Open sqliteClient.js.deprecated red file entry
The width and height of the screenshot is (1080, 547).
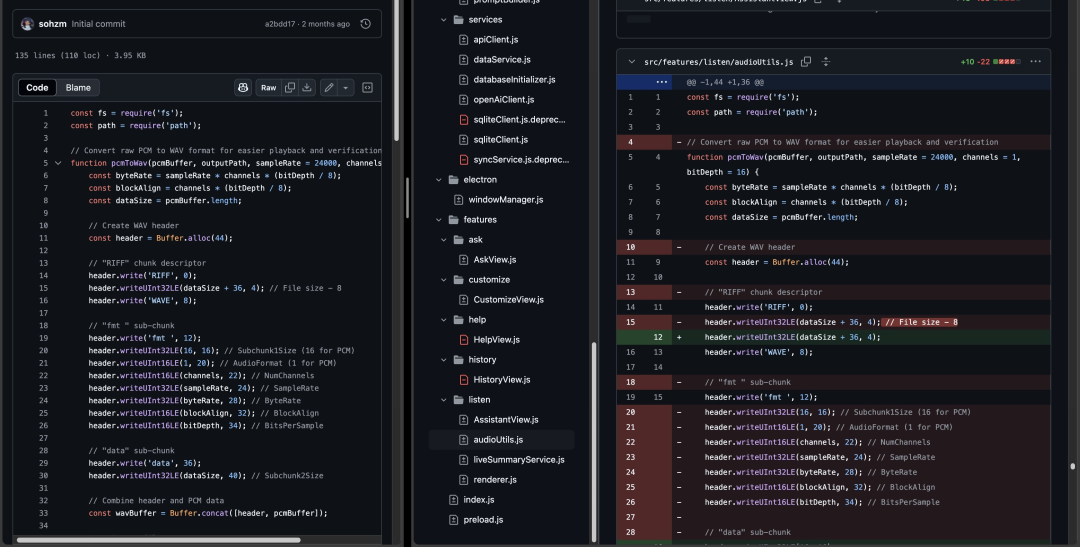pyautogui.click(x=519, y=120)
